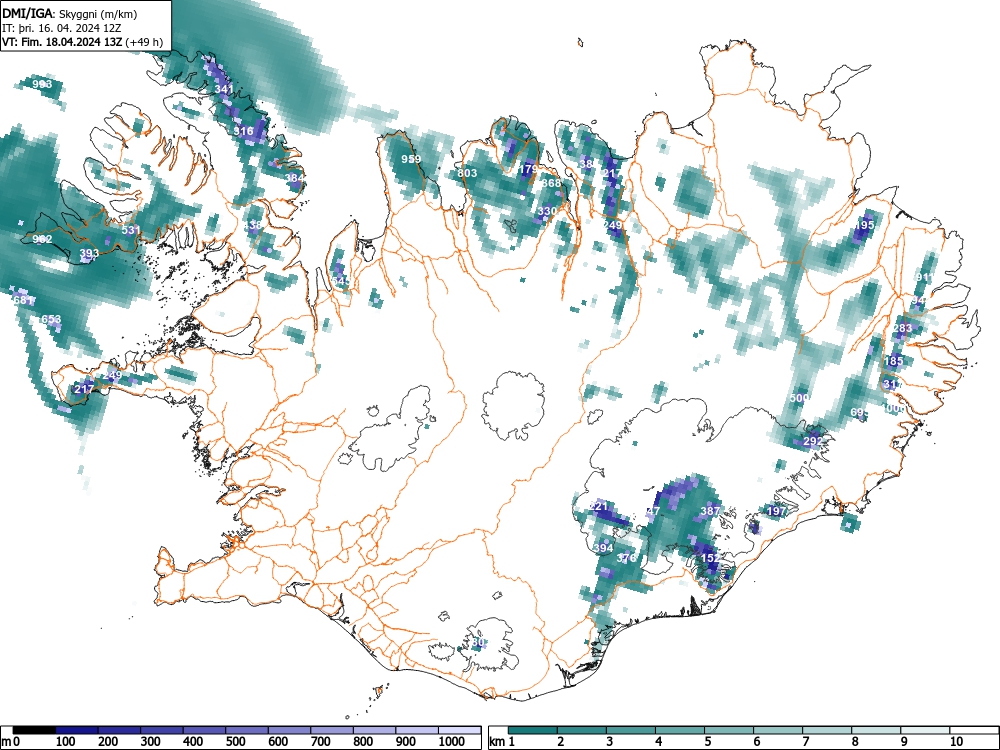This screenshot has width=1000, height=750.
Task: Click the 959 visibility label
Action: coord(411,159)
